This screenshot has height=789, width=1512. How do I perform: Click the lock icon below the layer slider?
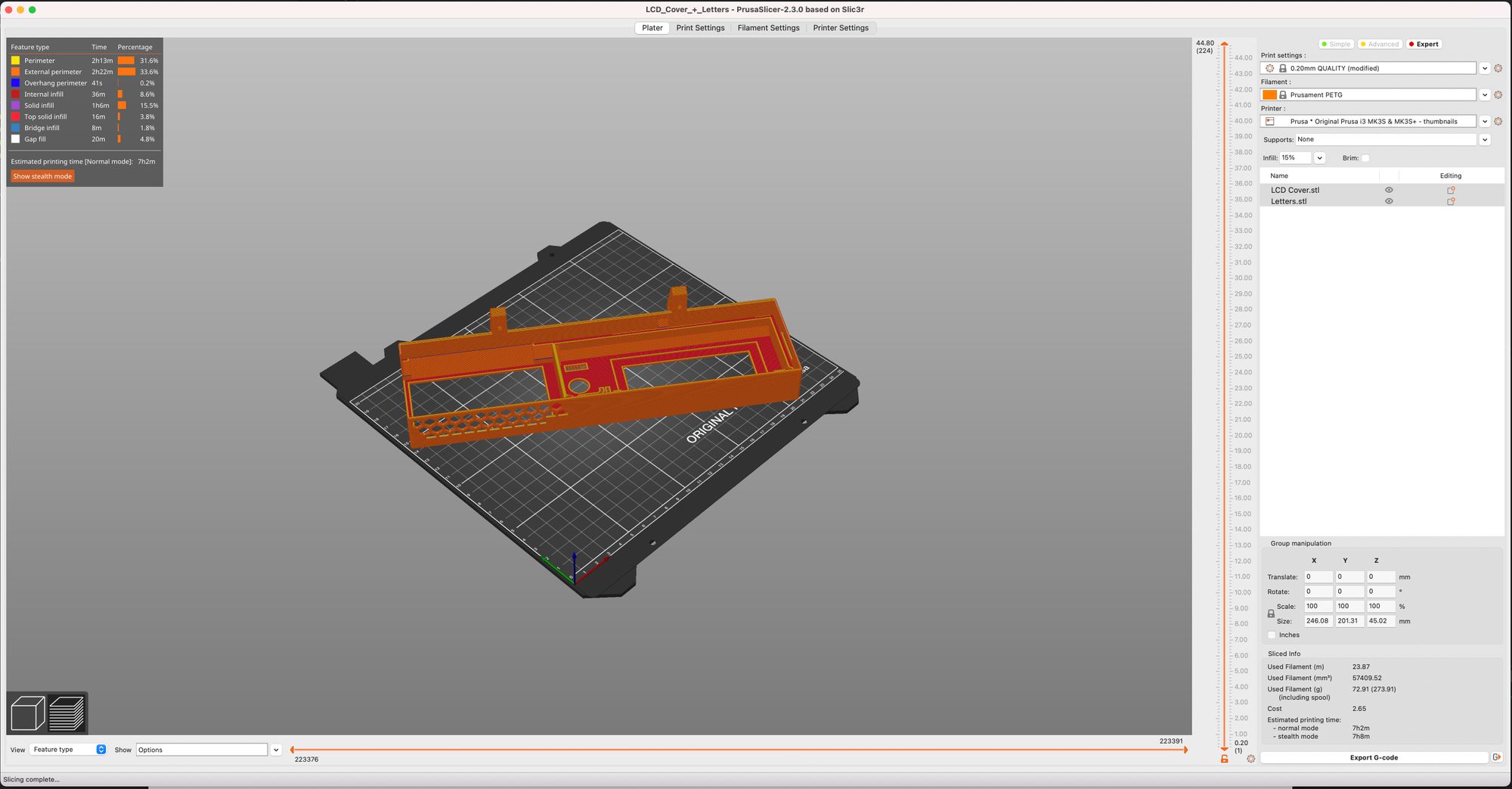point(1224,759)
